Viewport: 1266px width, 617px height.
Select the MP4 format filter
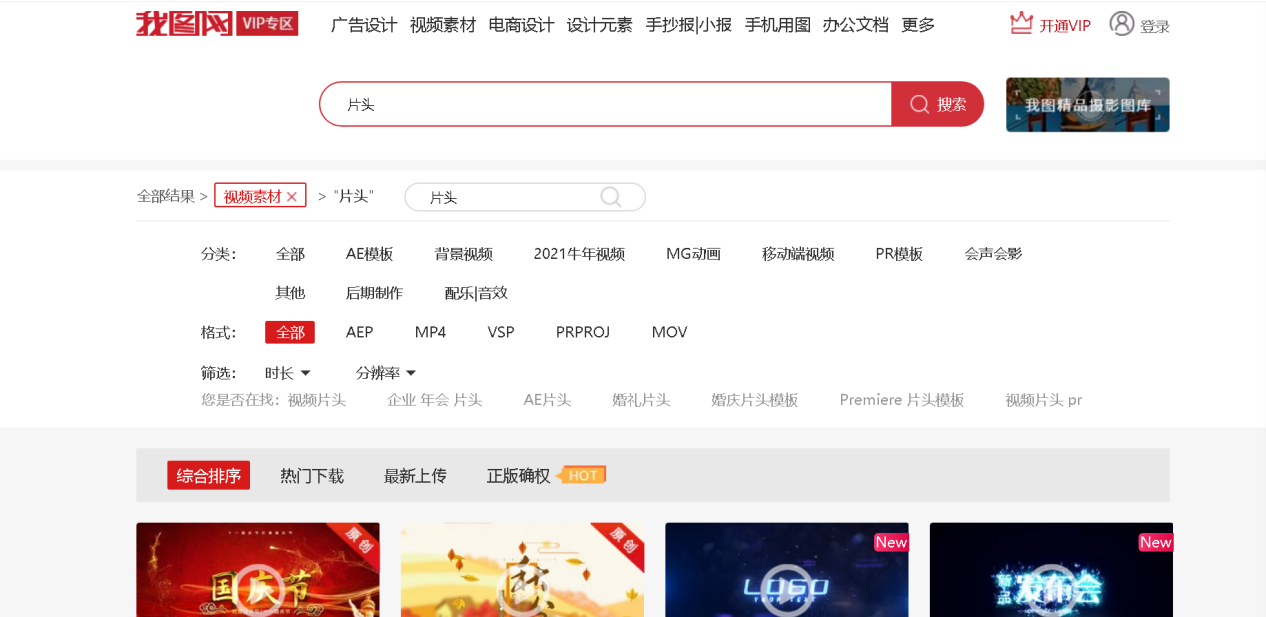pyautogui.click(x=430, y=331)
